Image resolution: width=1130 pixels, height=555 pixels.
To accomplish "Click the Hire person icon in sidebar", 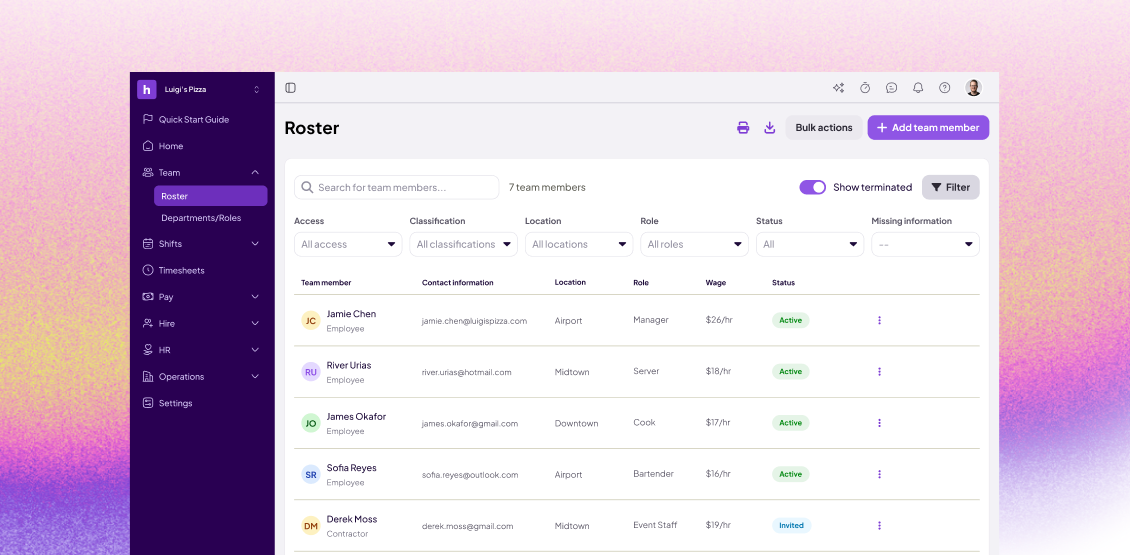I will tap(148, 323).
